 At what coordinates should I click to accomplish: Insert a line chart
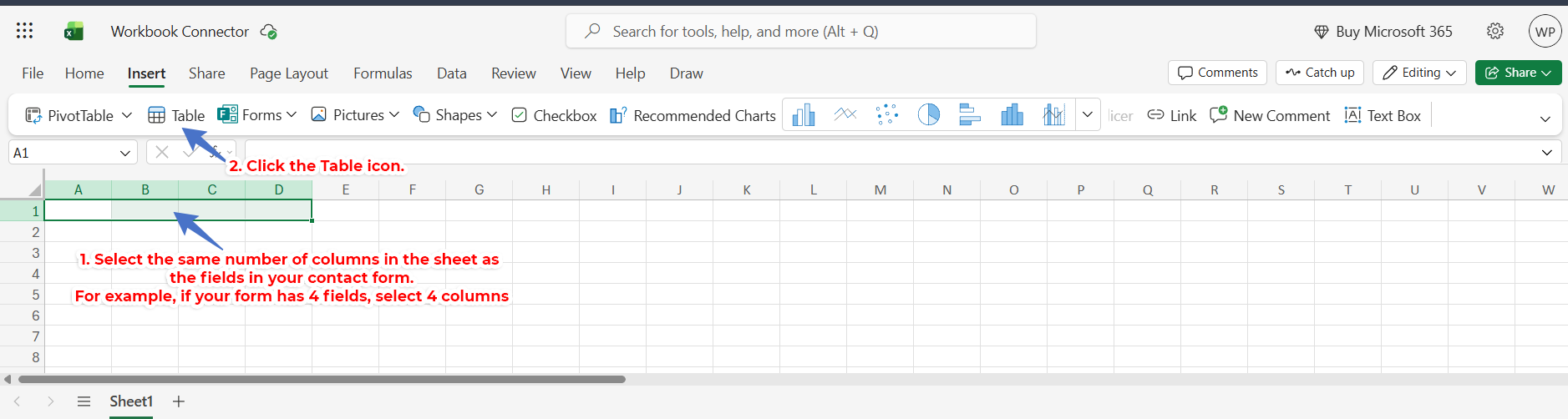click(845, 114)
